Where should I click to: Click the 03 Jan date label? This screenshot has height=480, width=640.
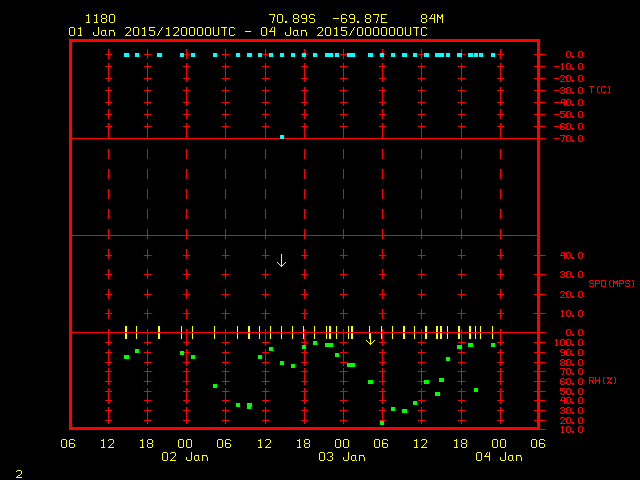click(341, 457)
